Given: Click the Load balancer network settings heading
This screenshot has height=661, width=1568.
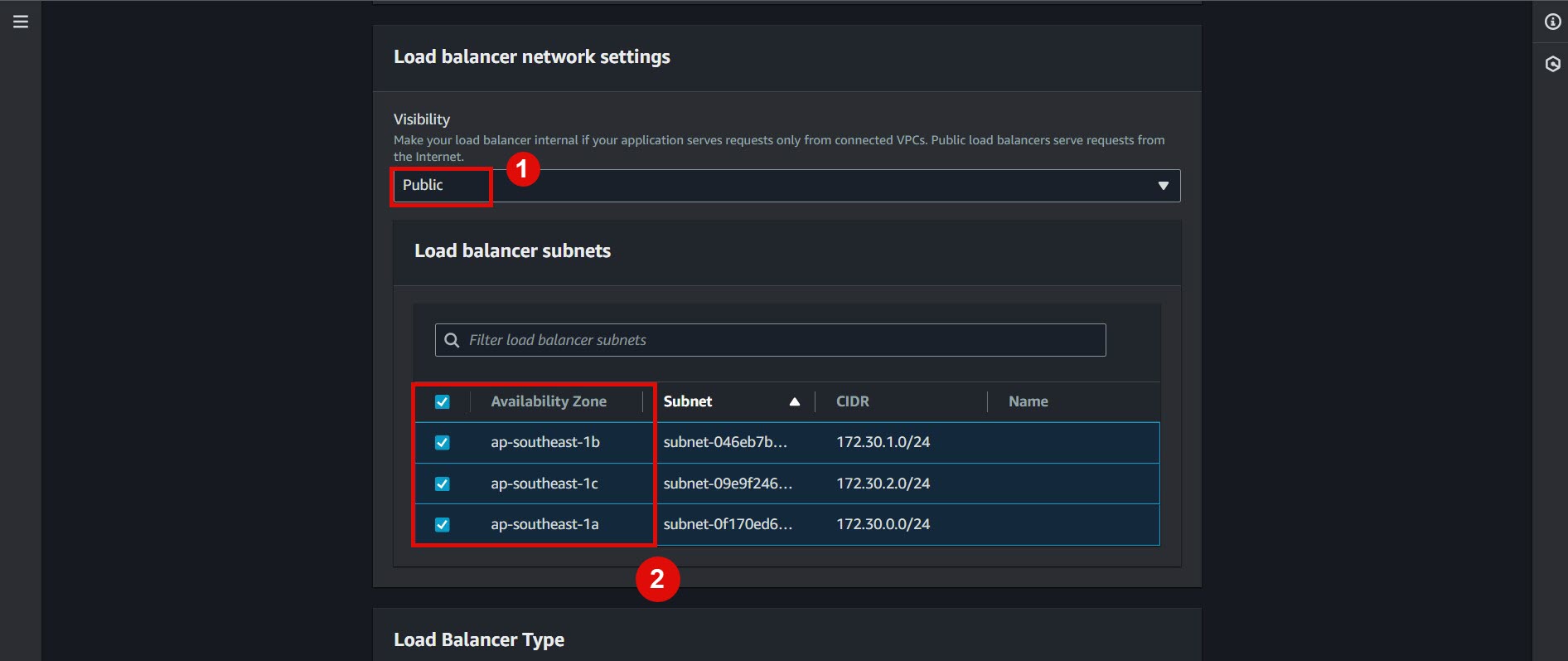Looking at the screenshot, I should [x=532, y=56].
